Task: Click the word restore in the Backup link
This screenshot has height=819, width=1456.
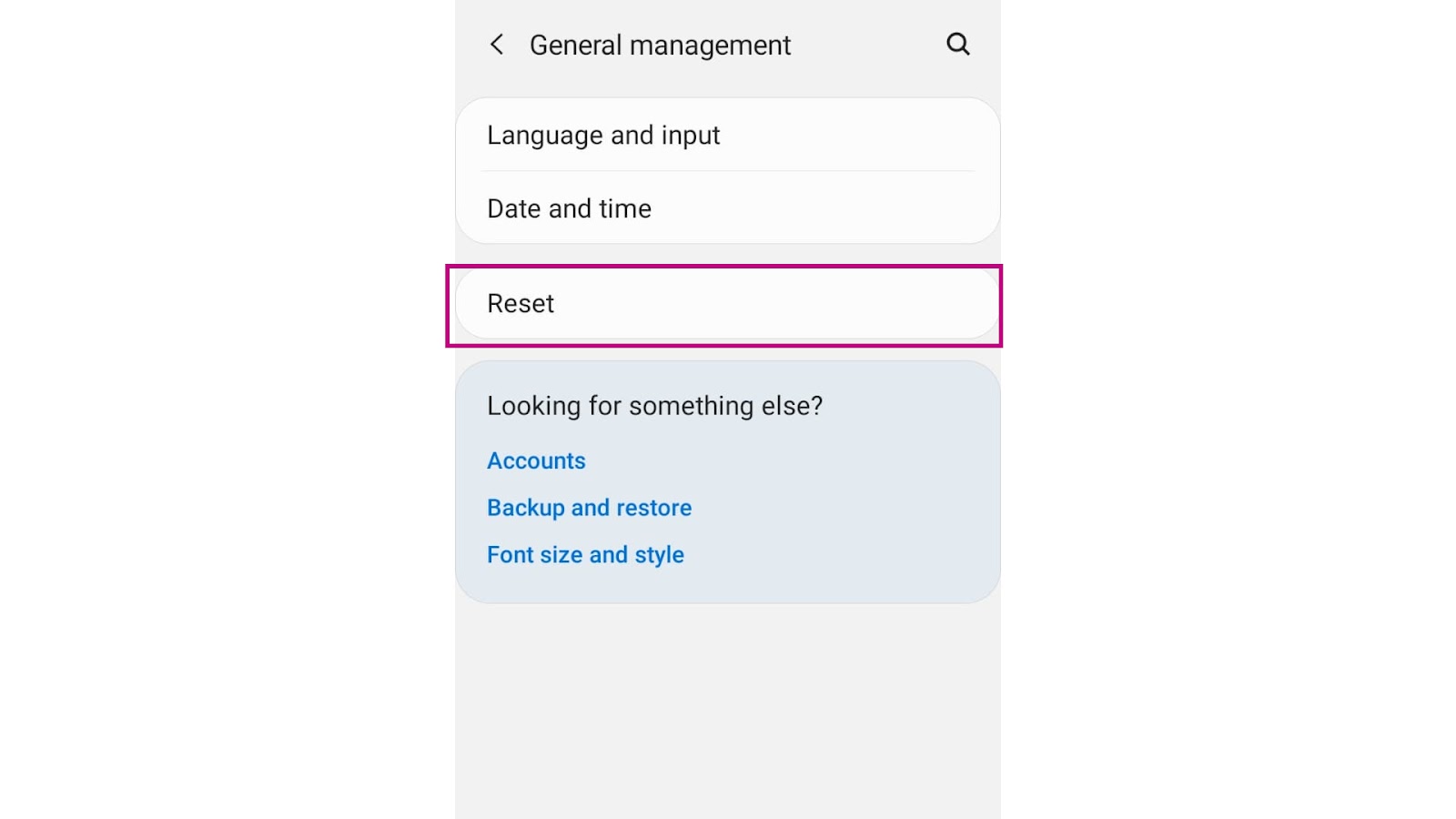Action: point(653,508)
